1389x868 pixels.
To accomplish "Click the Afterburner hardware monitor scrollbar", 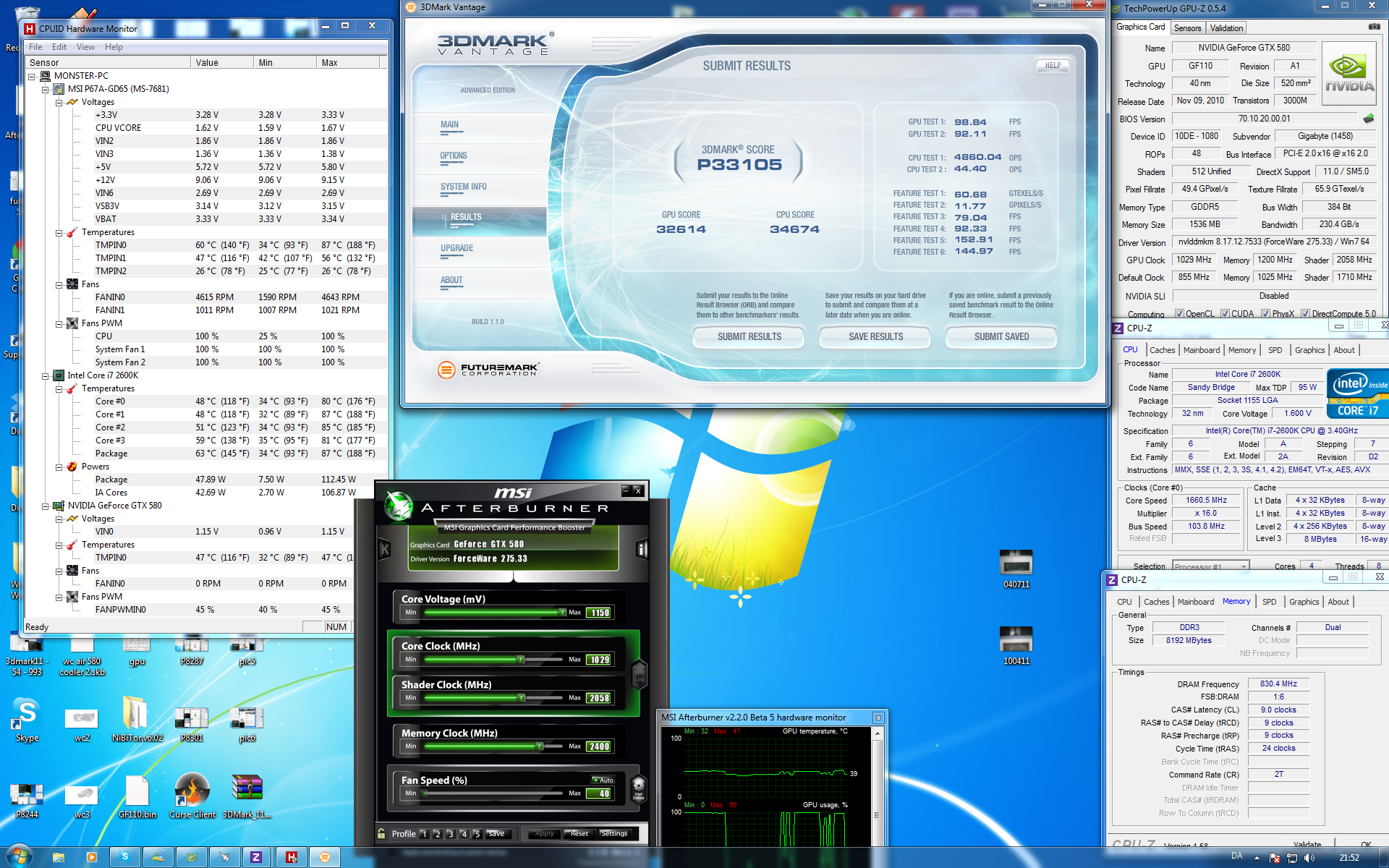I will pos(878,788).
